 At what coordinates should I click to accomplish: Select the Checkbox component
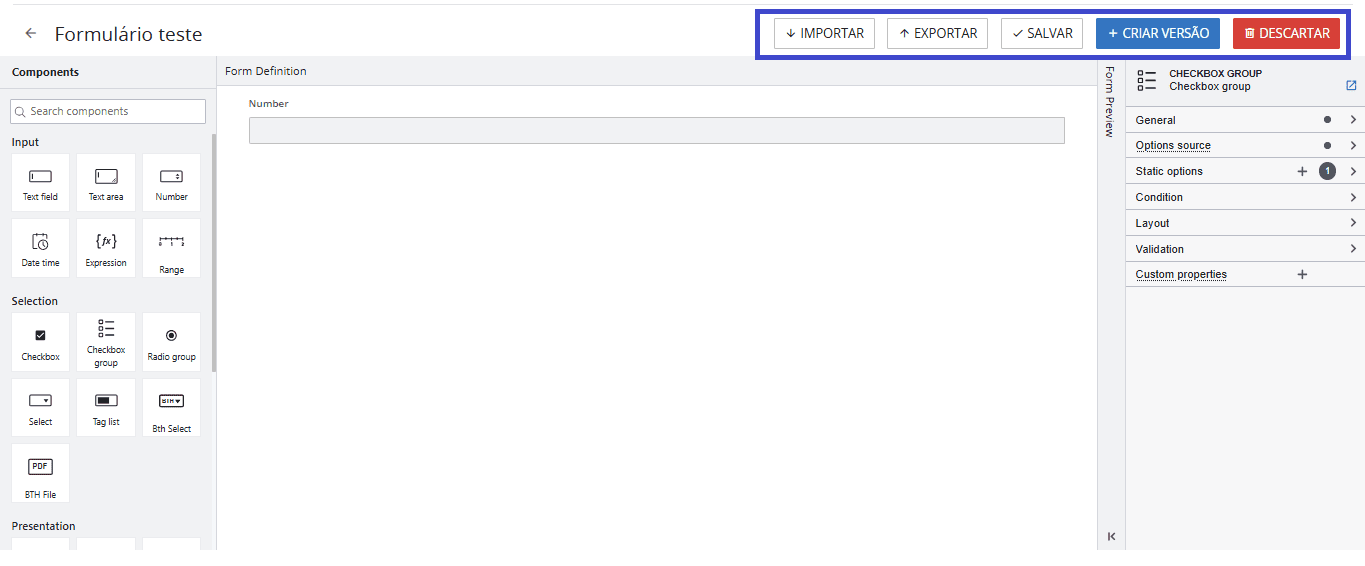click(41, 342)
